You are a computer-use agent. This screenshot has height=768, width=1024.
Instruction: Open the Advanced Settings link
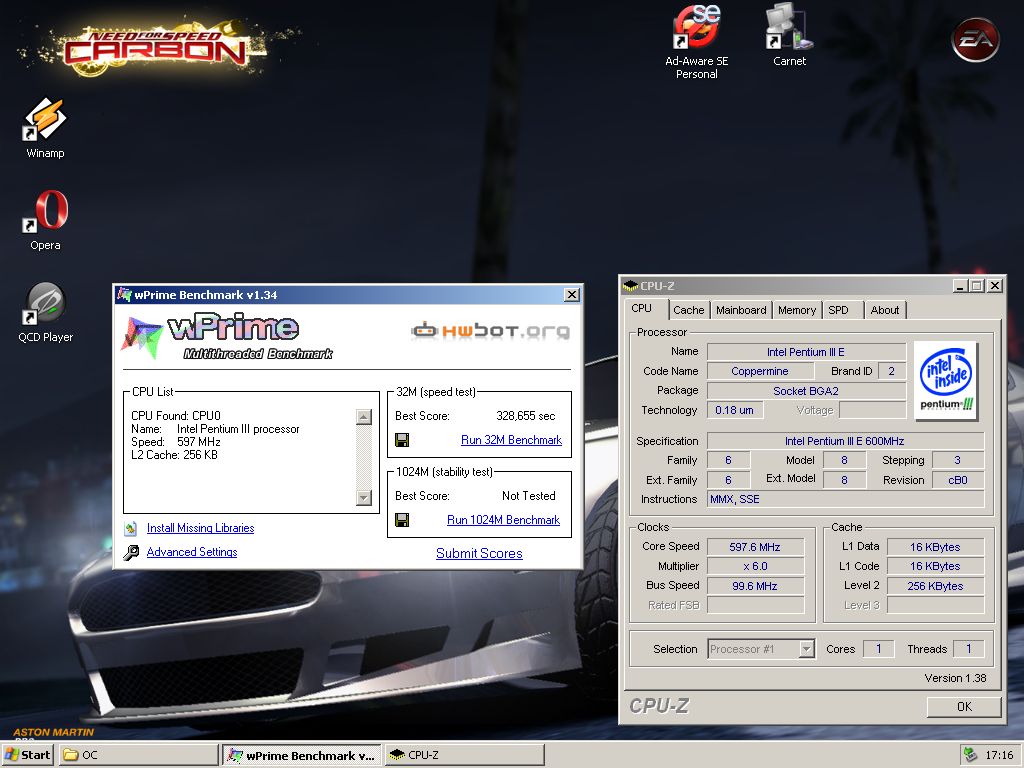tap(192, 552)
